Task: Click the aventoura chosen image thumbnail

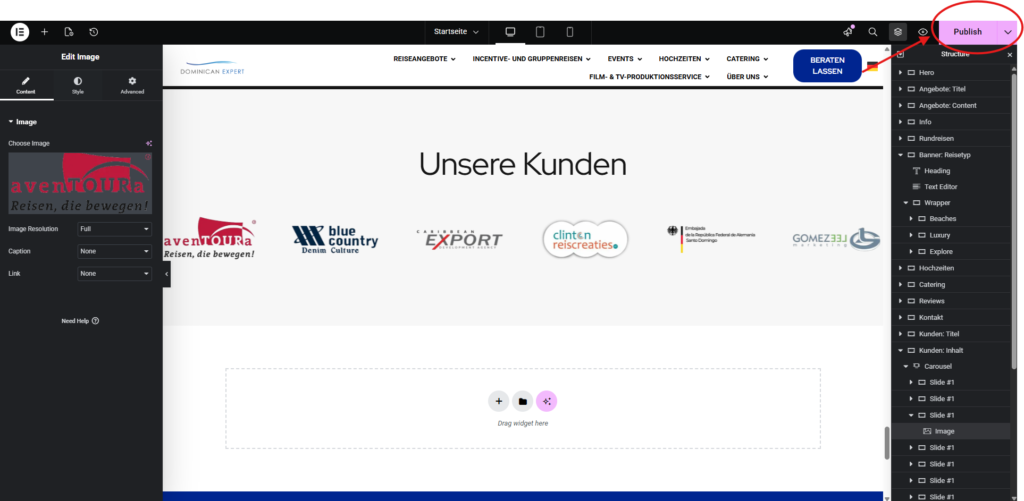Action: 80,184
